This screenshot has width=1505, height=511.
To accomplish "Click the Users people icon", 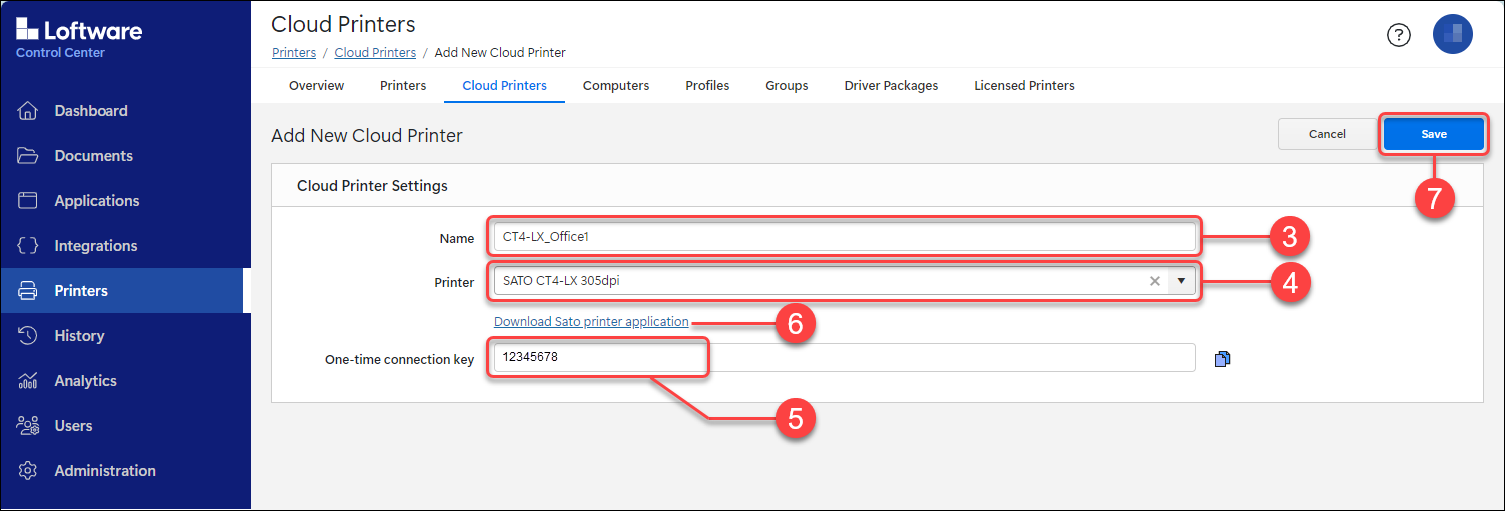I will pyautogui.click(x=28, y=426).
